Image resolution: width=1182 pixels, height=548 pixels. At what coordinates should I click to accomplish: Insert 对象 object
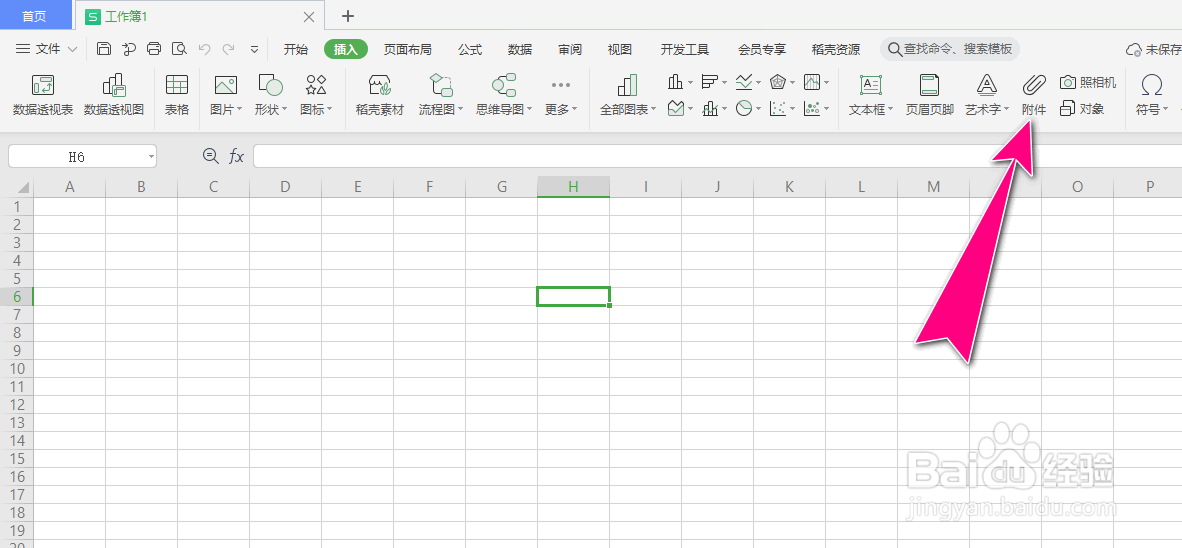[1082, 109]
